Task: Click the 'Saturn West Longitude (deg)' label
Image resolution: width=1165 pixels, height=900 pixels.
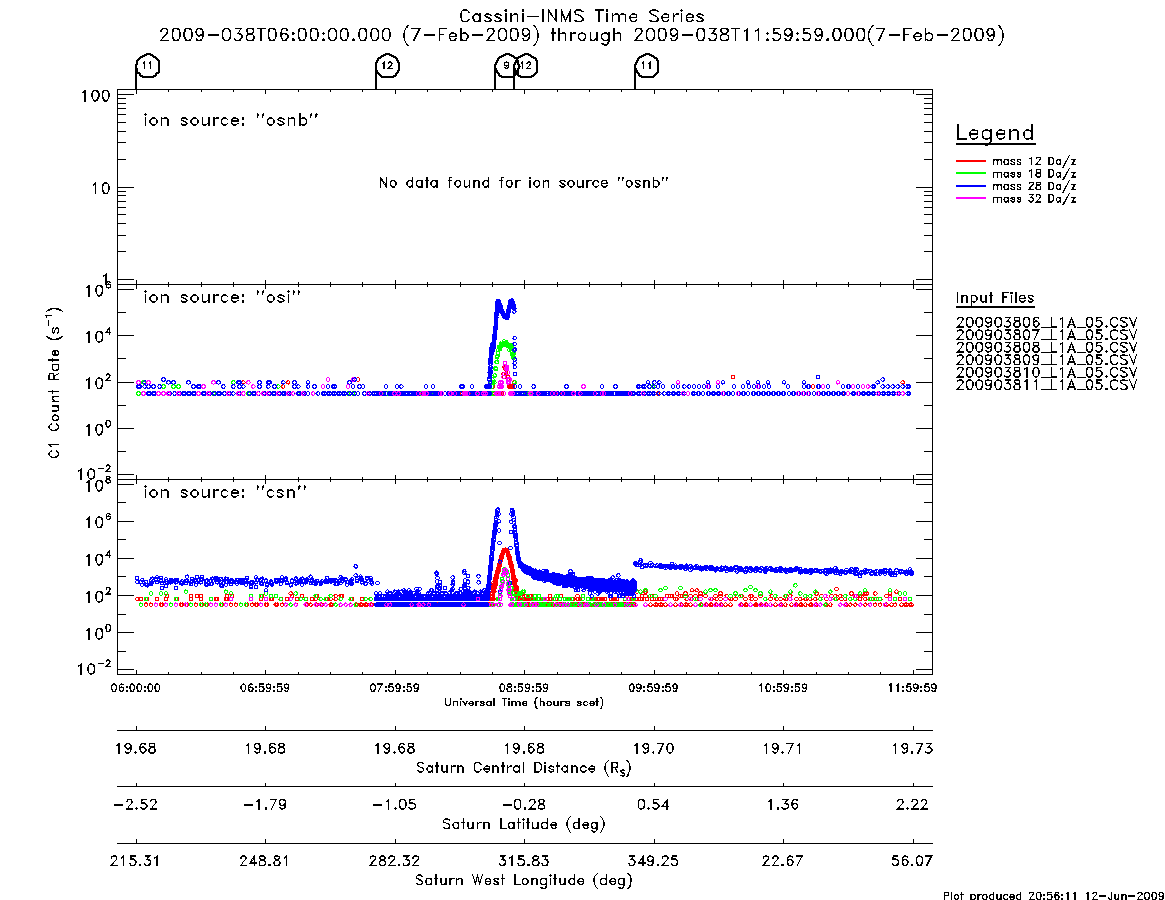Action: click(524, 881)
